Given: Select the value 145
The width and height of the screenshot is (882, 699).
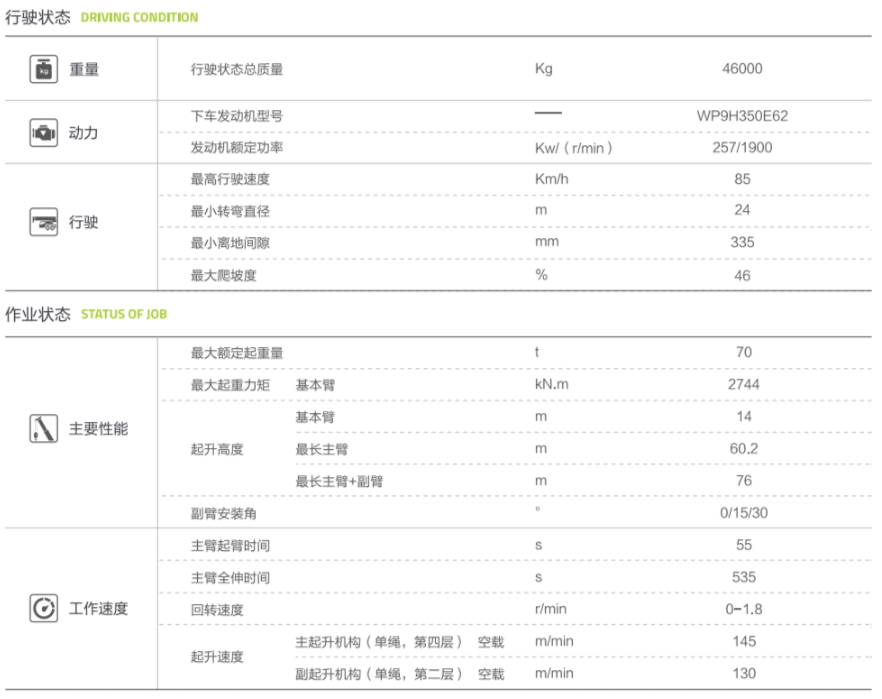Looking at the screenshot, I should (744, 641).
